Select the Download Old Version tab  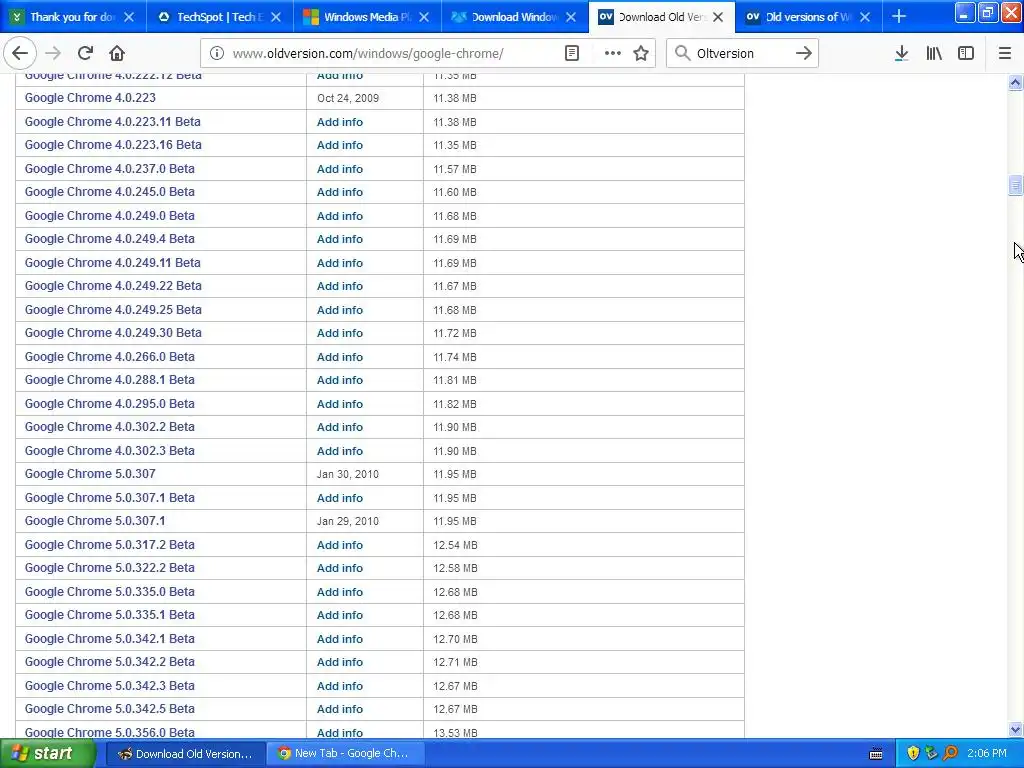point(662,17)
